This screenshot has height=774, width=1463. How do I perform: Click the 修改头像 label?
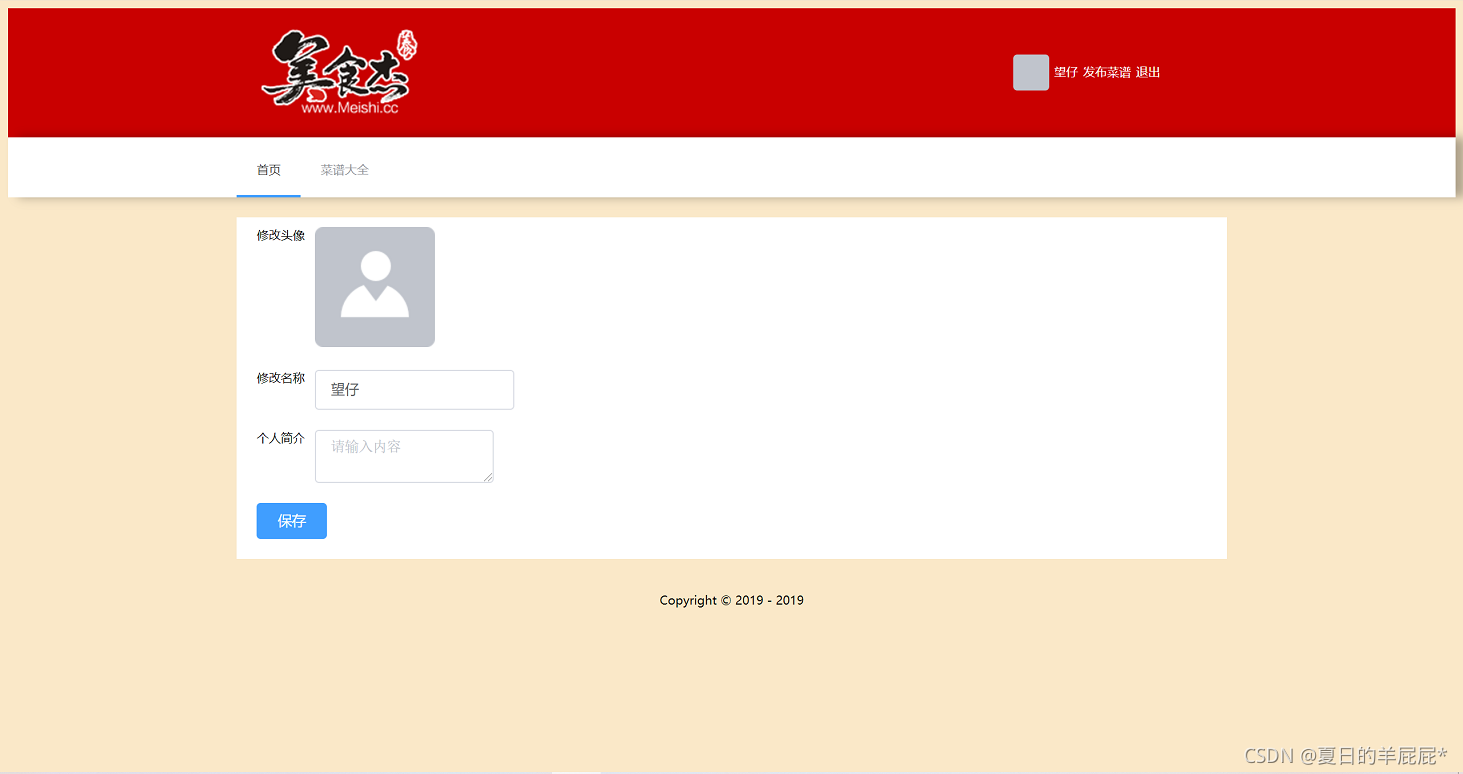(281, 235)
